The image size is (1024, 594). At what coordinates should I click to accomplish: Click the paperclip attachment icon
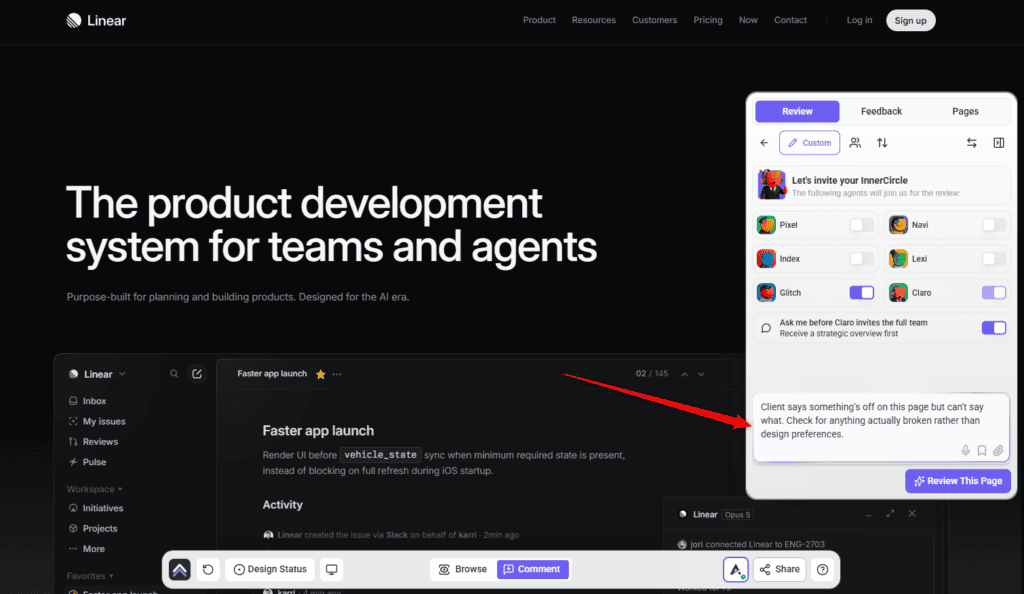tap(998, 450)
